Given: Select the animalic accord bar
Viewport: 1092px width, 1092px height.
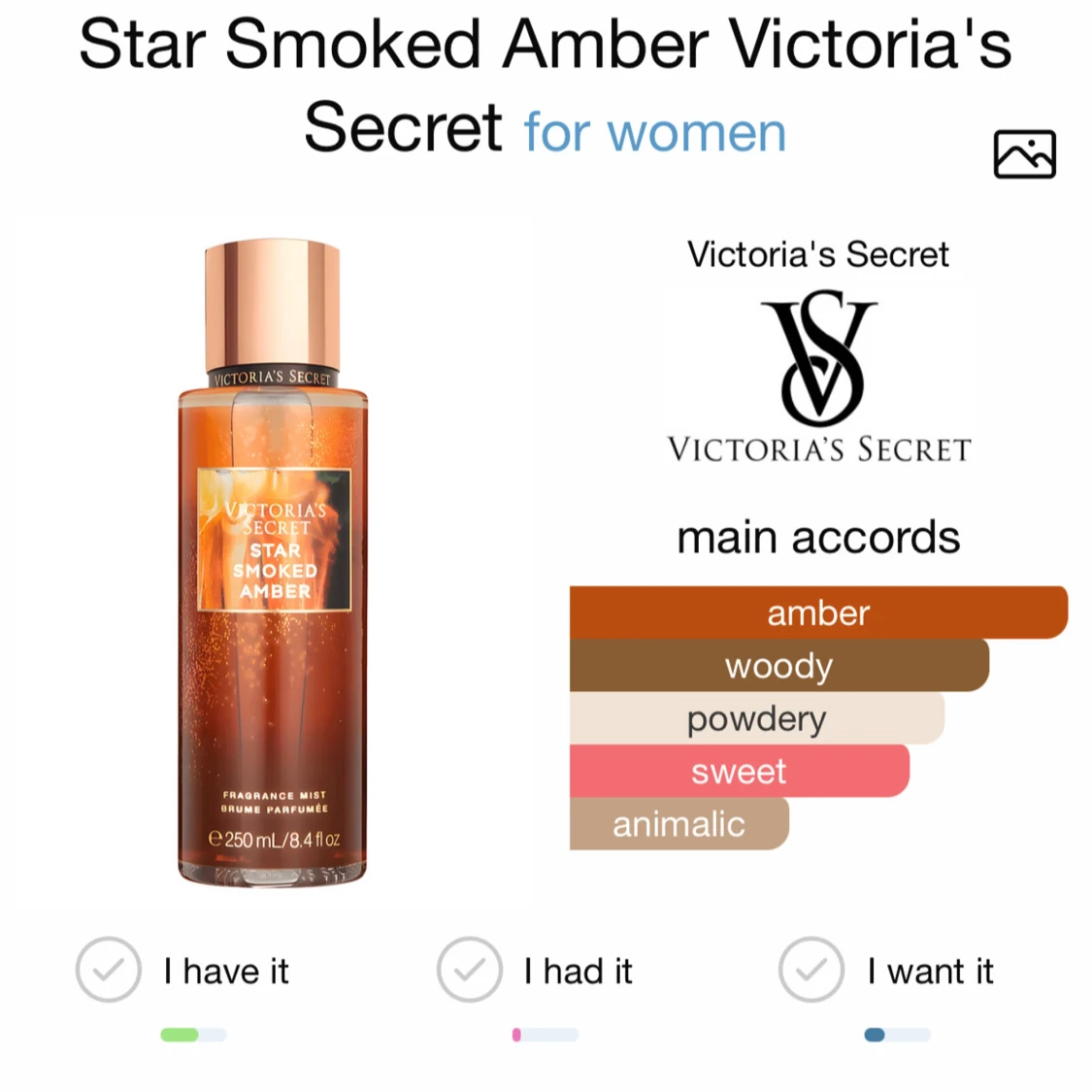Looking at the screenshot, I should pos(679,824).
